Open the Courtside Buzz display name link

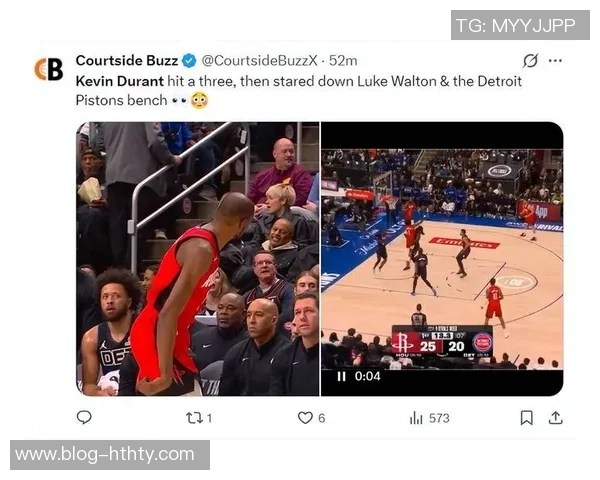coord(127,60)
